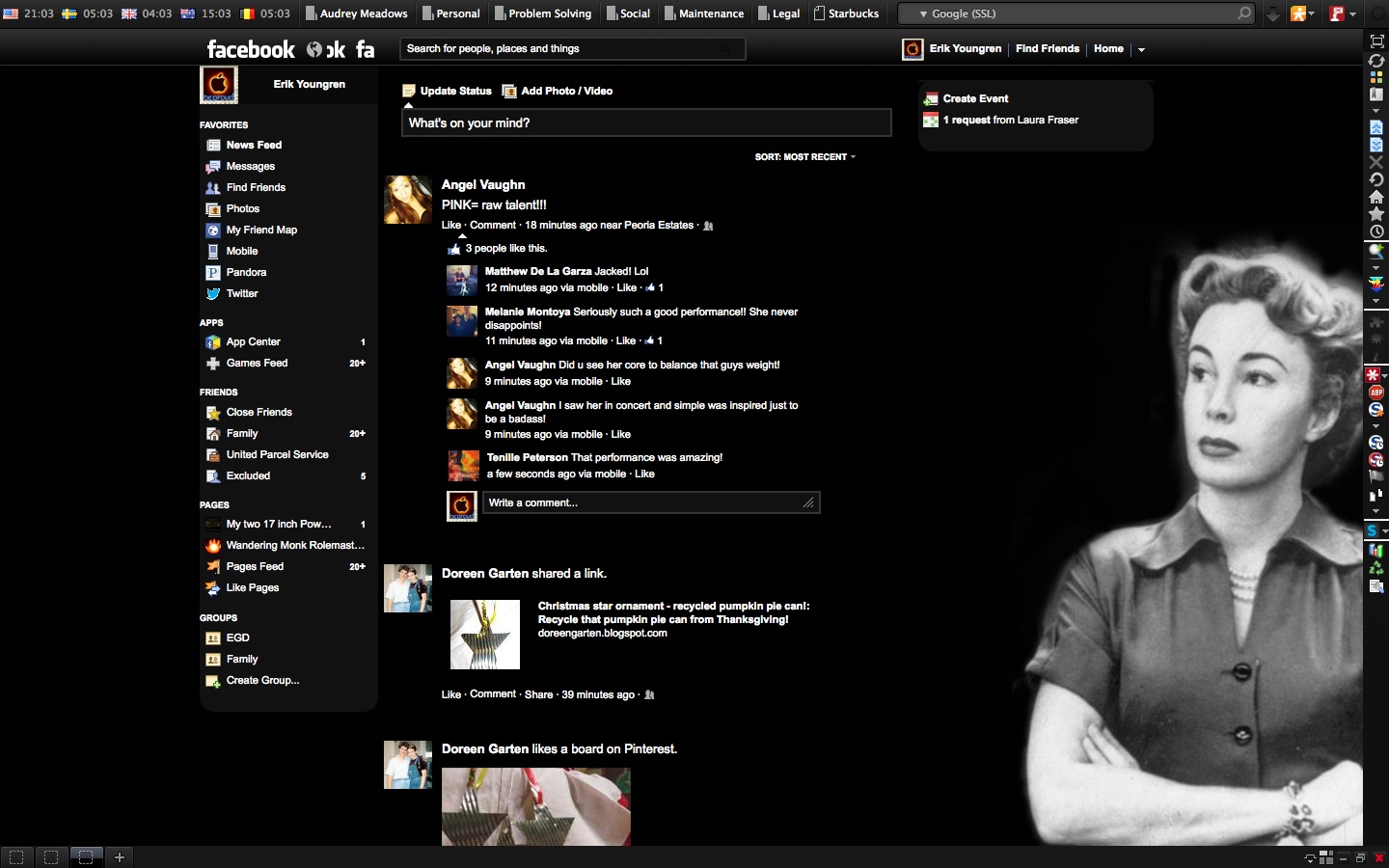
Task: Open Audrey Meadows bookmark folder
Action: [356, 14]
